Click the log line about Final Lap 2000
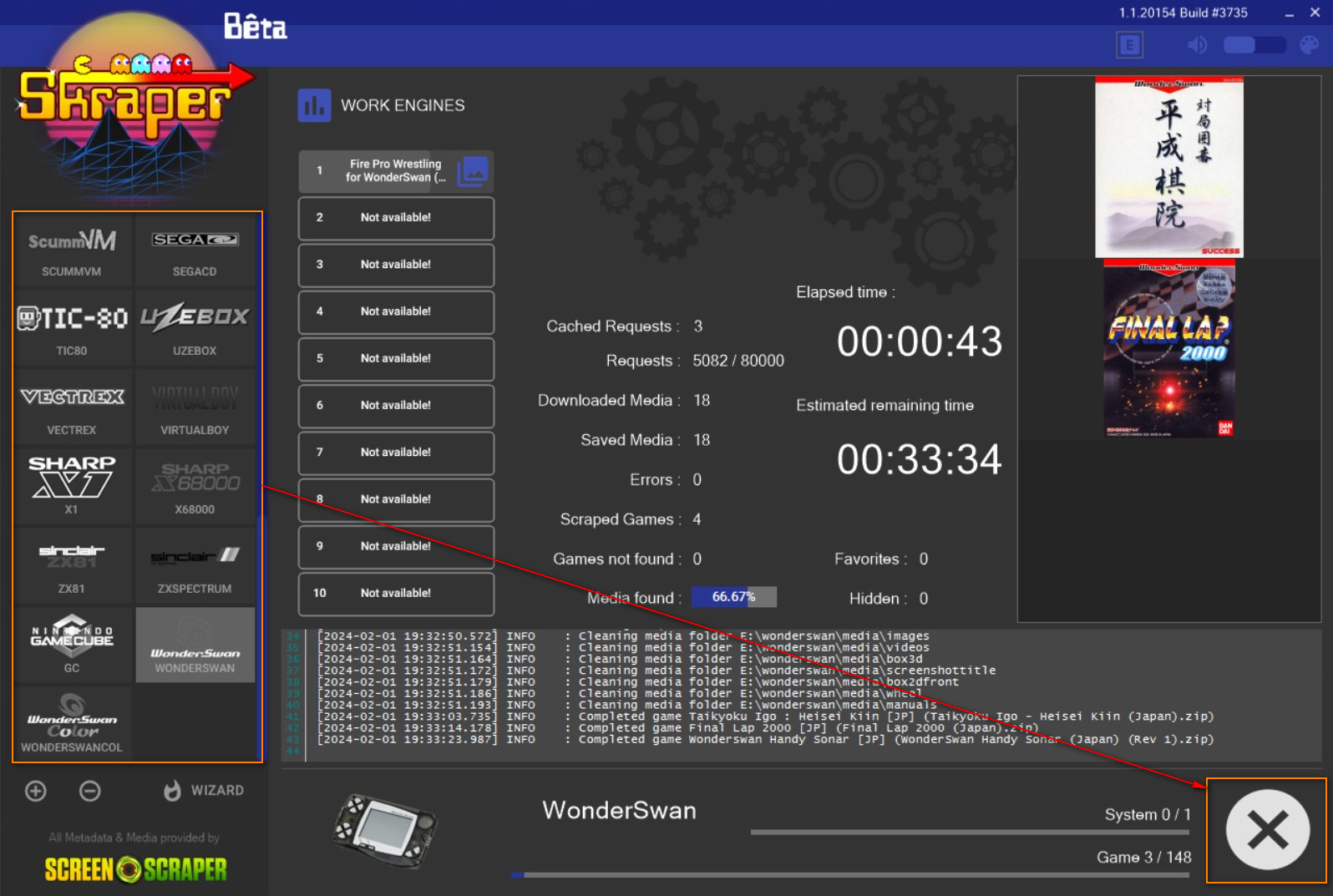This screenshot has width=1333, height=896. tap(677, 728)
